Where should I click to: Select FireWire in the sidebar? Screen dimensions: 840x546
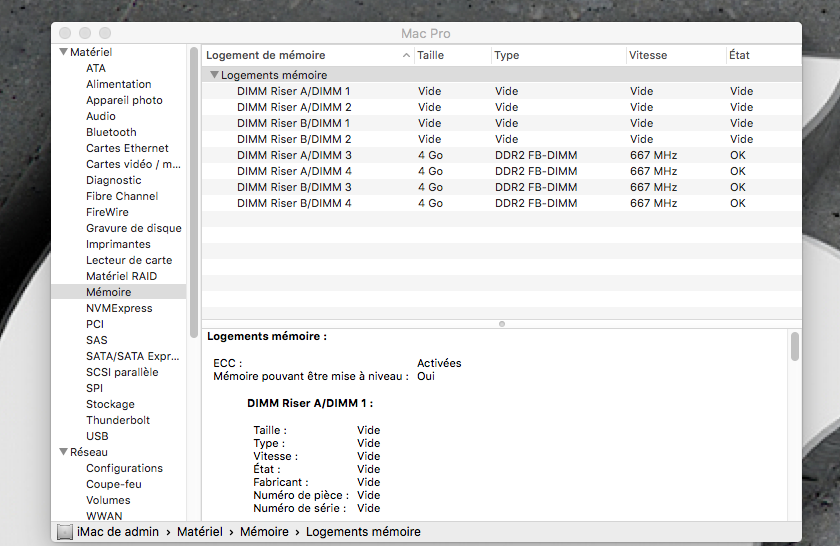107,212
